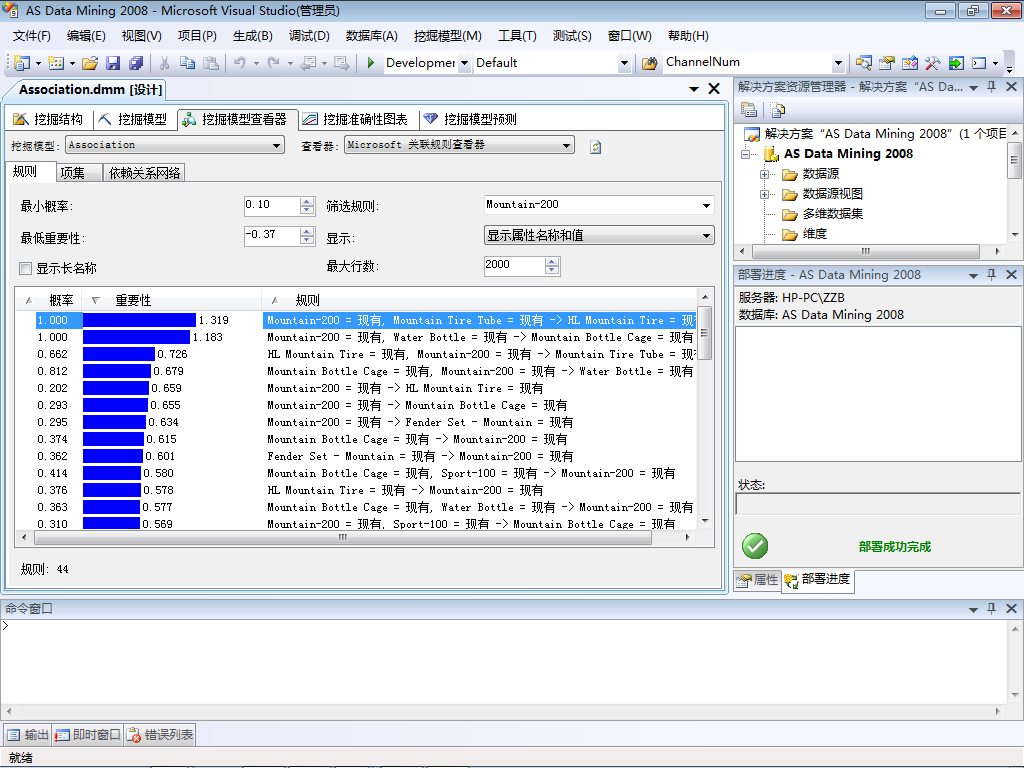Sort by the 规则 column header

click(480, 300)
